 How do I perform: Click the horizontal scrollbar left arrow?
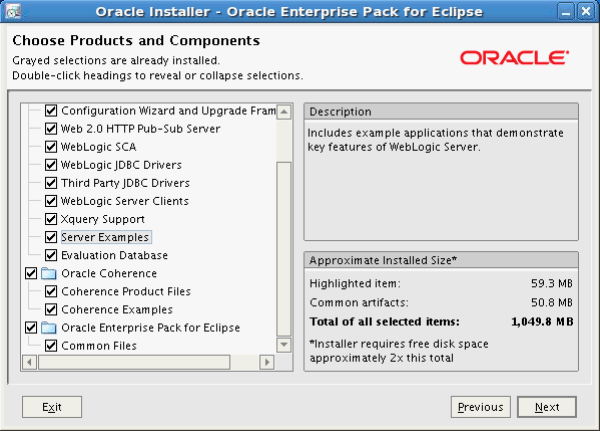coord(29,362)
